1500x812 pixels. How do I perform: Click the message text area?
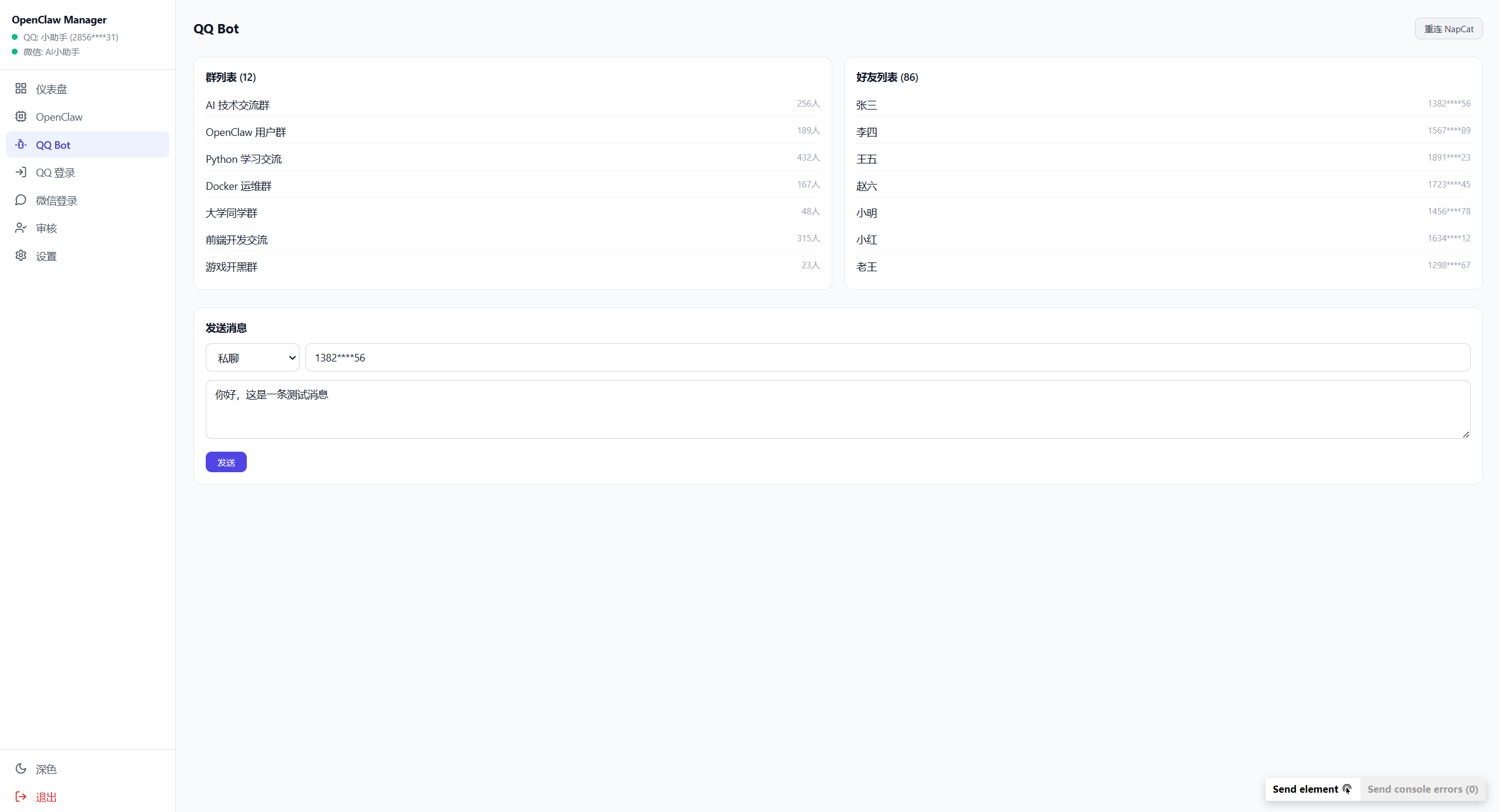pos(838,410)
